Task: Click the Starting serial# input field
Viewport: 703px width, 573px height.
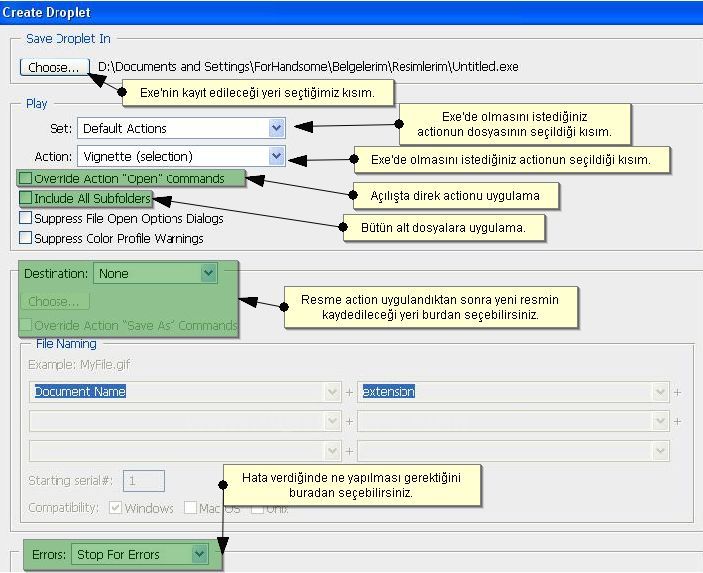Action: pos(144,481)
